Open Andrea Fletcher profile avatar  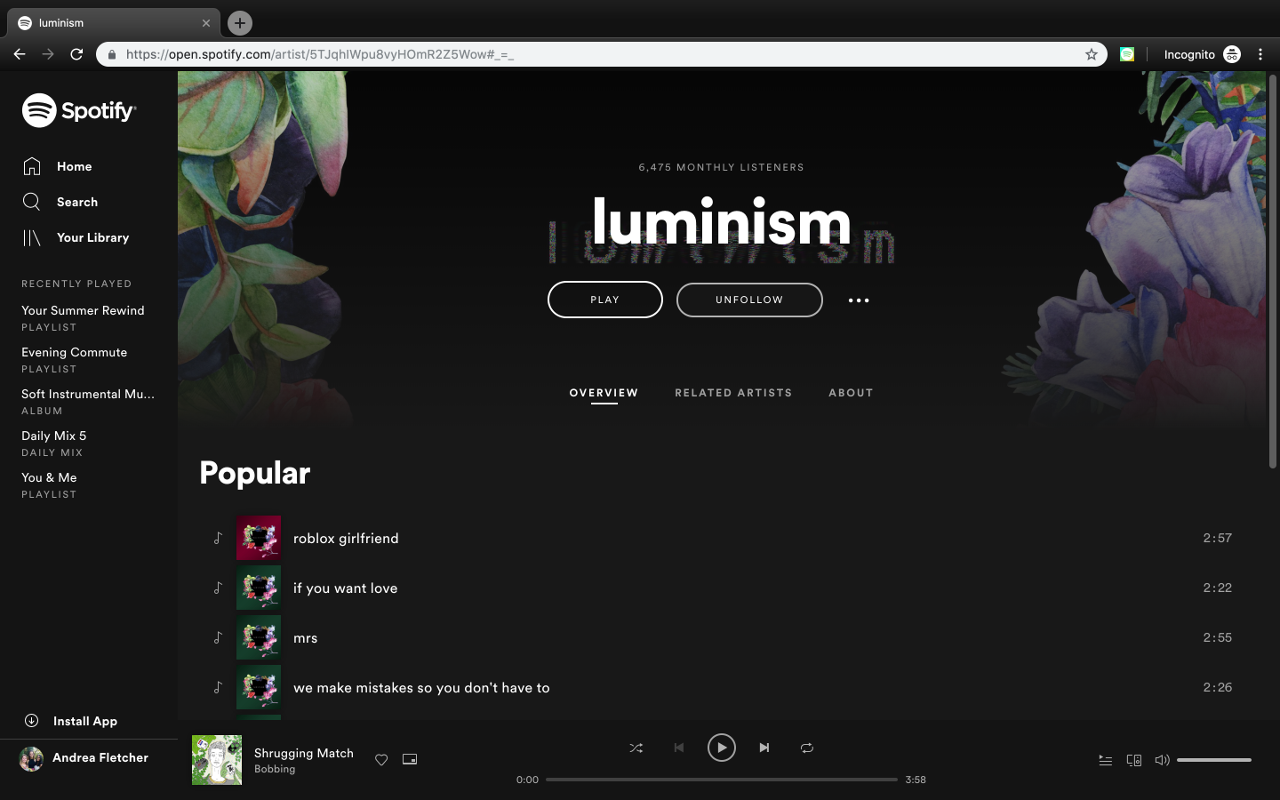pos(31,758)
